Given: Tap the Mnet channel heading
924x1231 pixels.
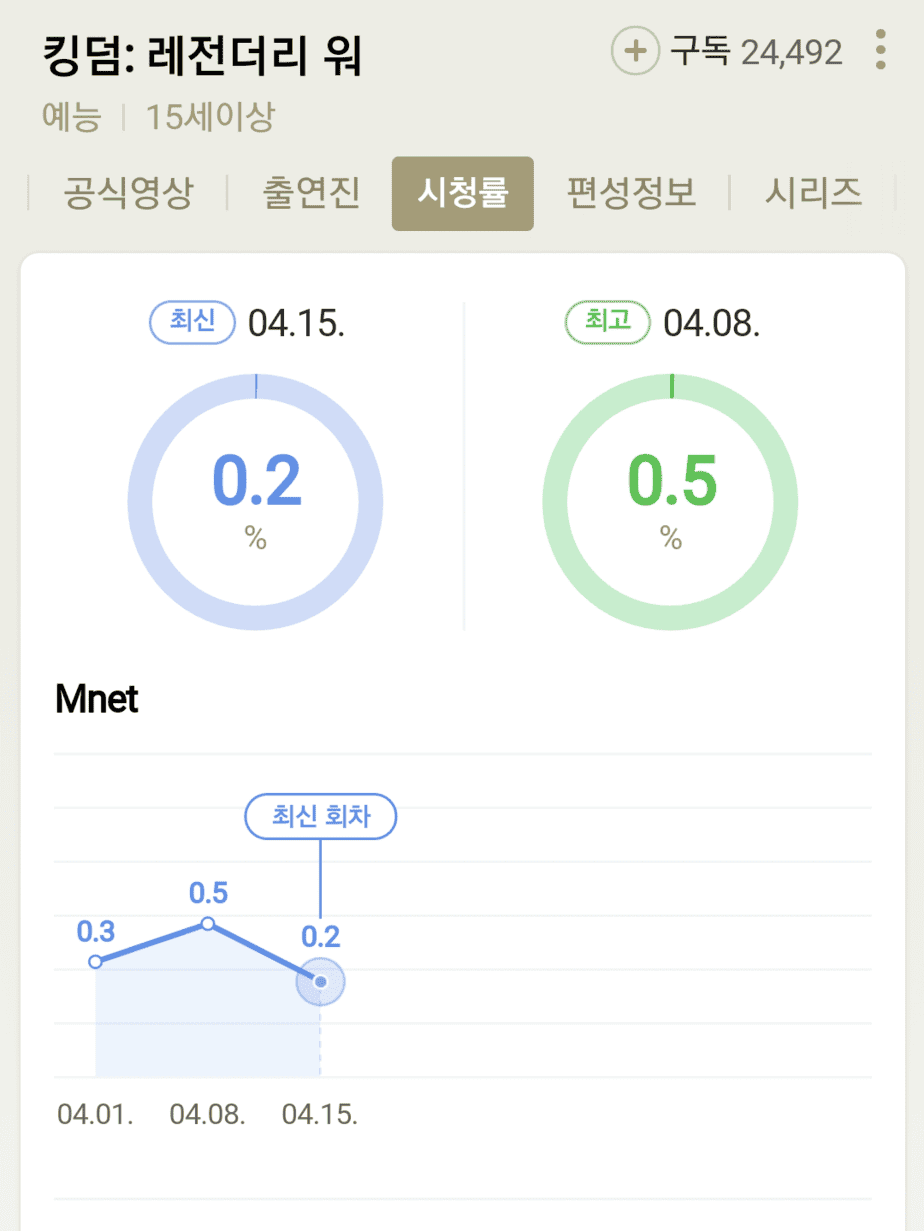Looking at the screenshot, I should click(97, 700).
